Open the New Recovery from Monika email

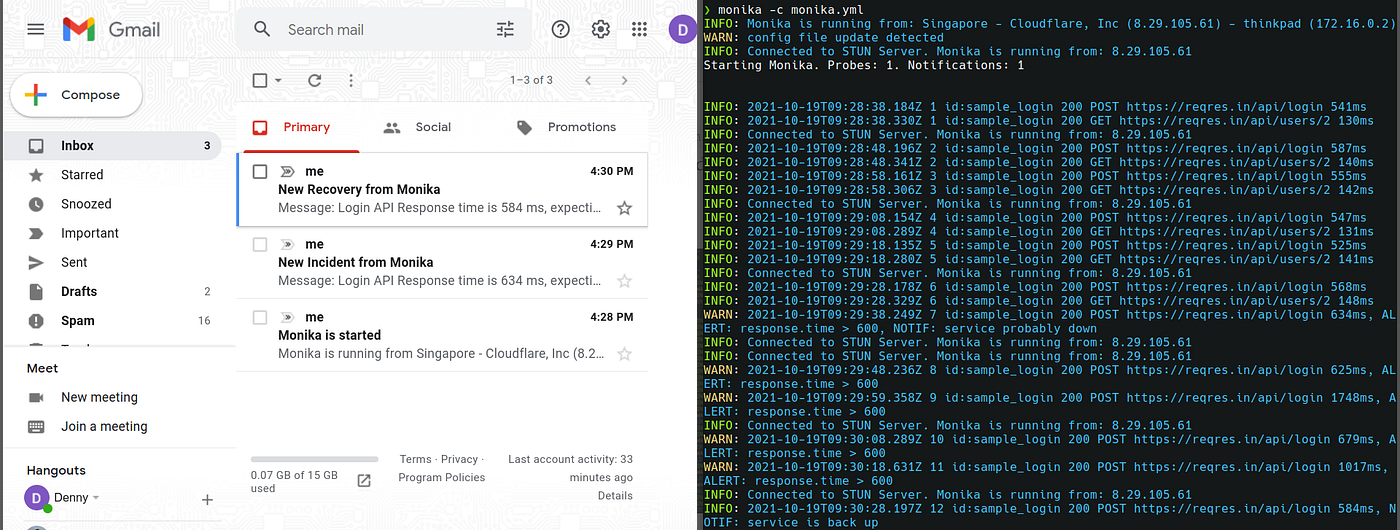coord(442,189)
